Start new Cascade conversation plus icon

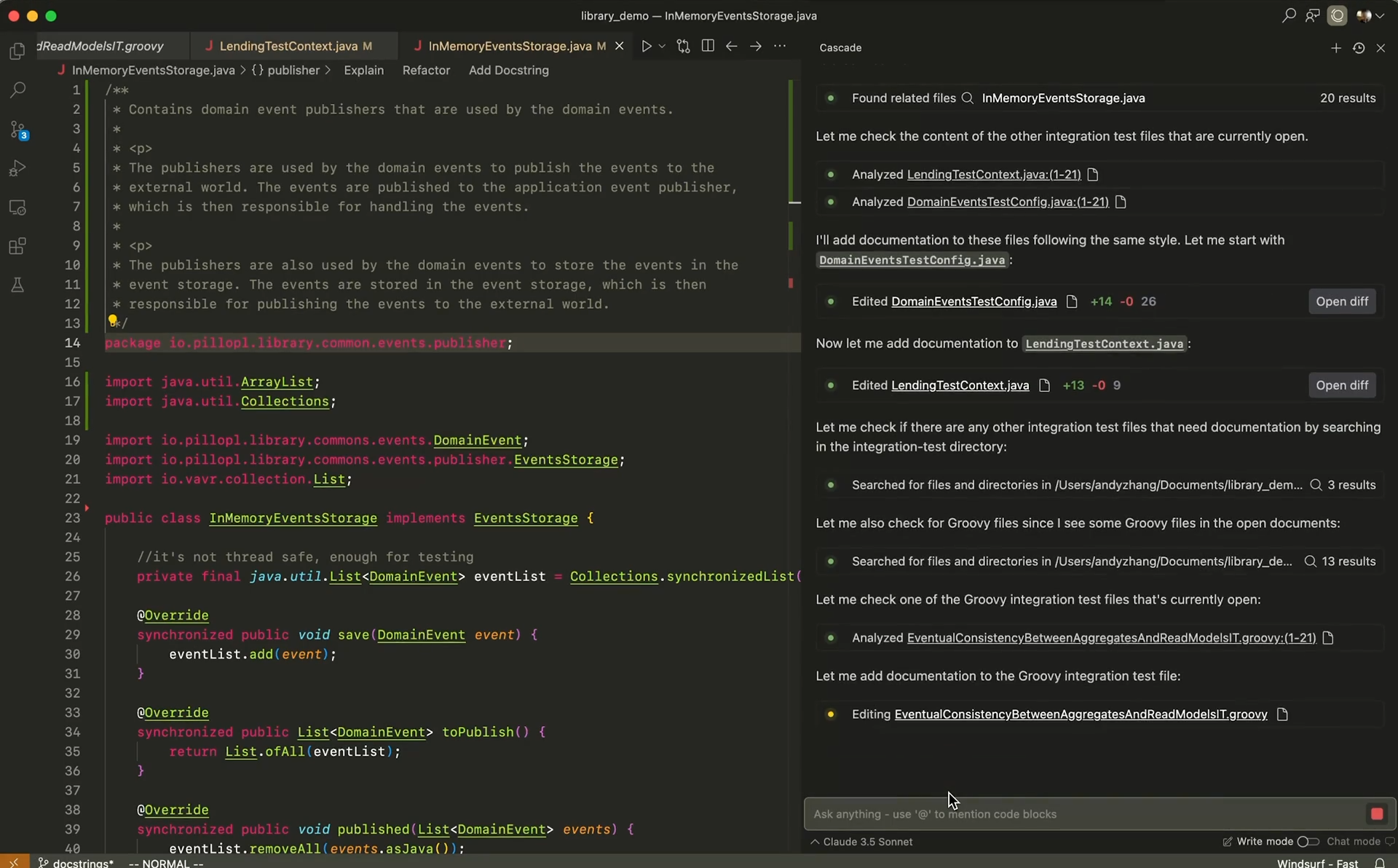(x=1335, y=48)
